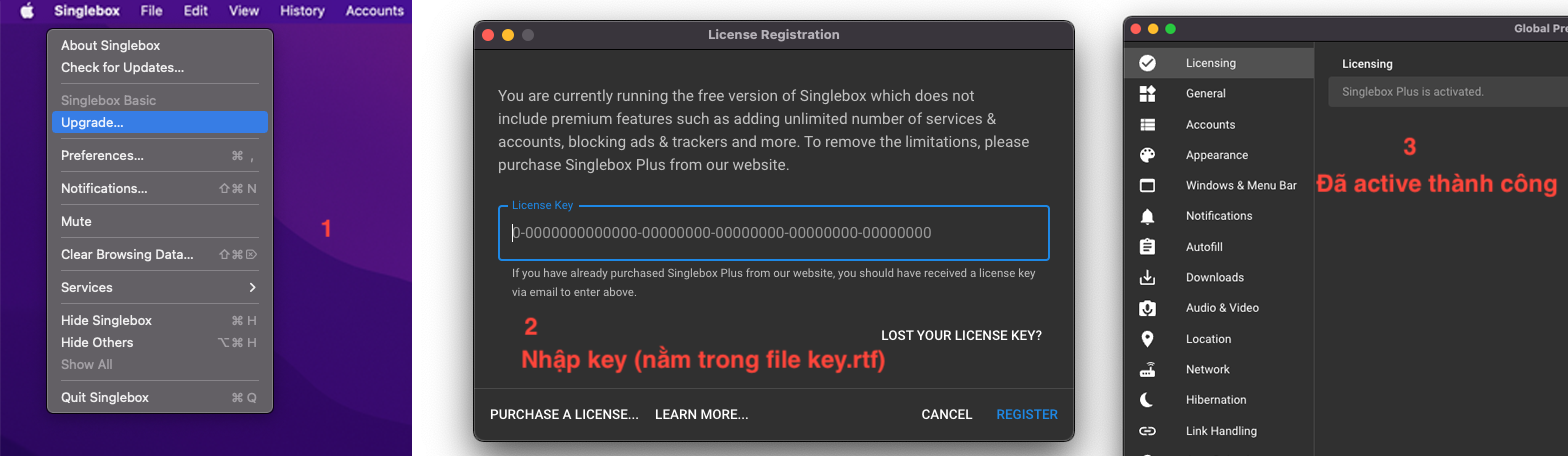Choose Upgrade... from the Singlebox menu
The image size is (1568, 456).
click(x=159, y=122)
